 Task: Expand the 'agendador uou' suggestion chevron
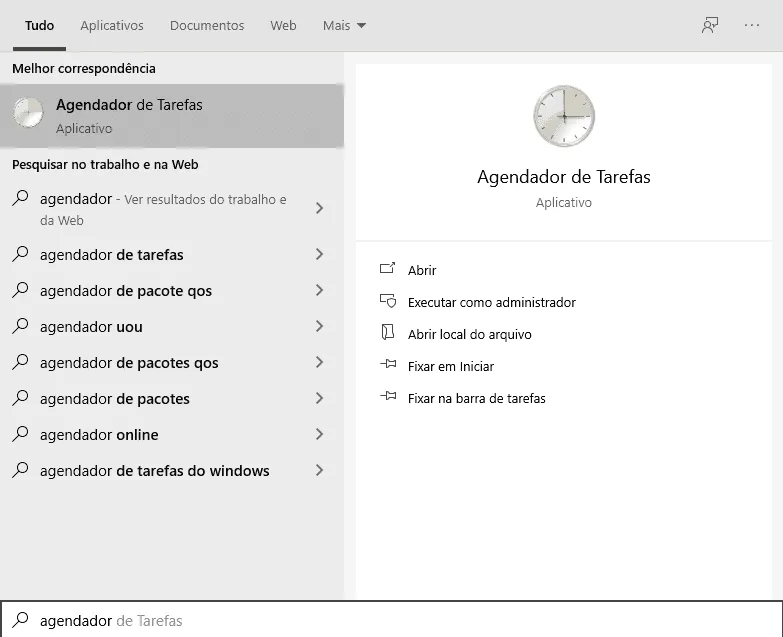320,326
